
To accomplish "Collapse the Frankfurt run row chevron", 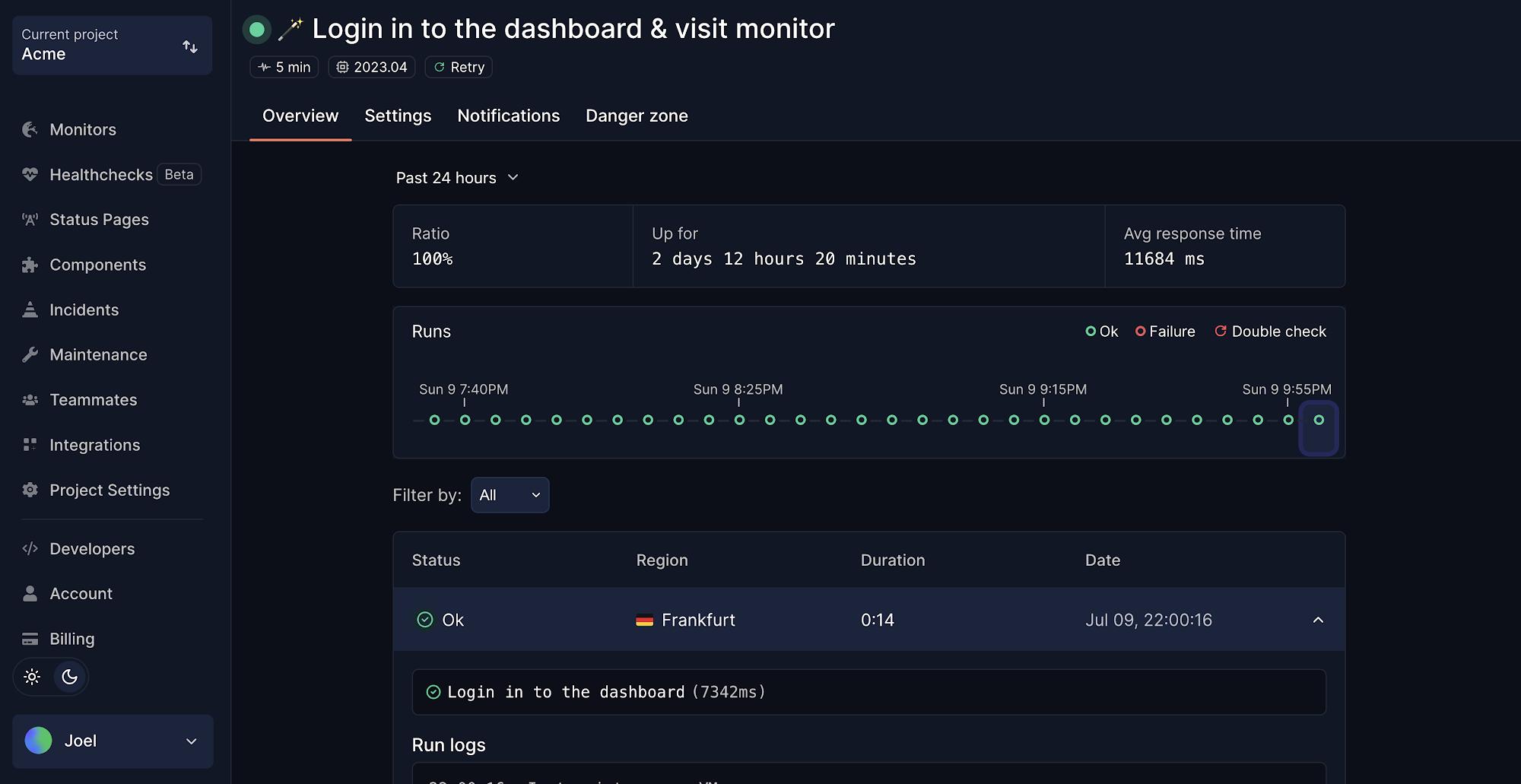I will [x=1318, y=621].
